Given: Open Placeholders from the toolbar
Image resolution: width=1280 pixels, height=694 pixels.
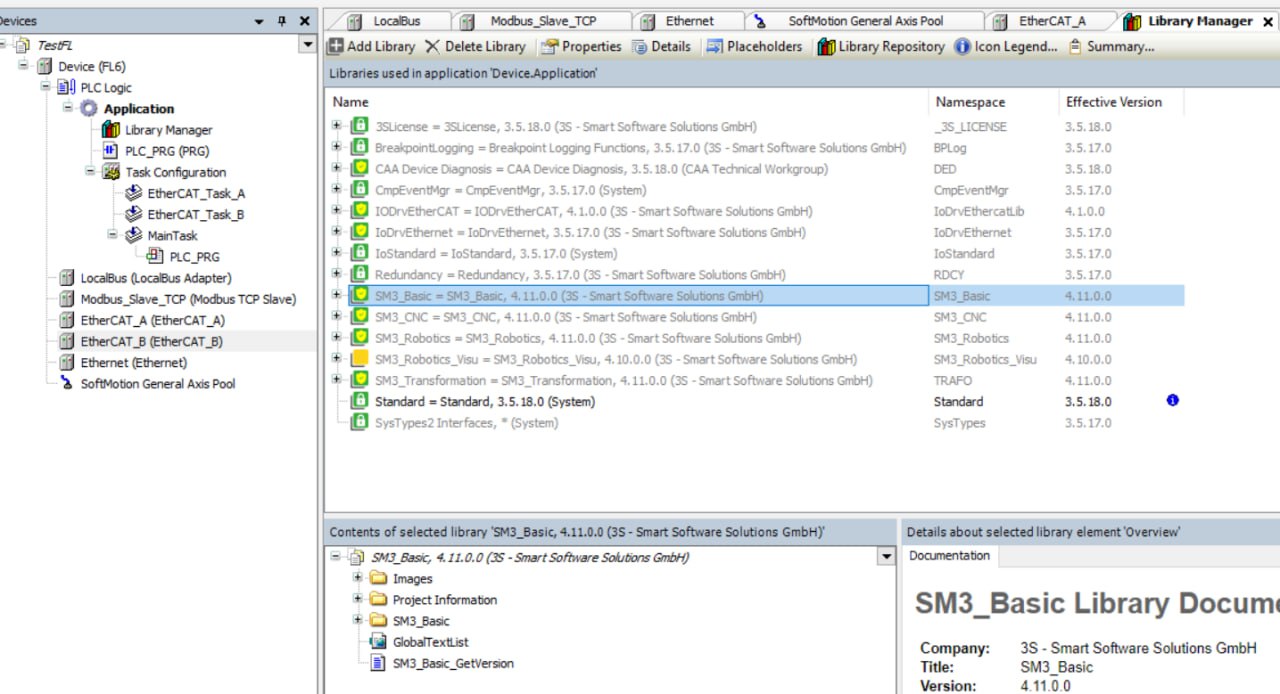Looking at the screenshot, I should 754,46.
